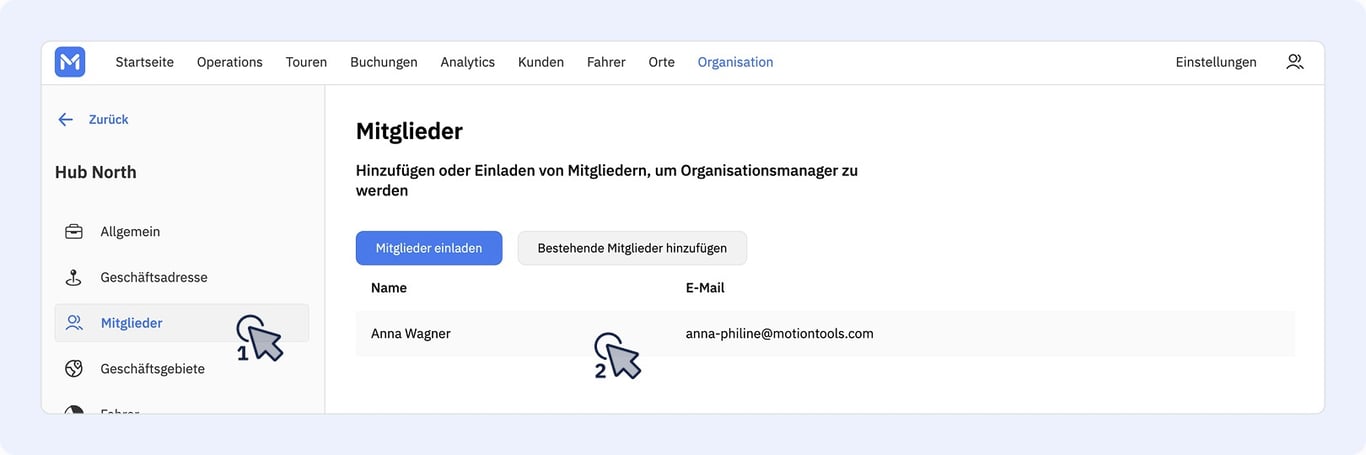Click the Mitglieder page heading
The width and height of the screenshot is (1366, 455).
click(x=409, y=131)
